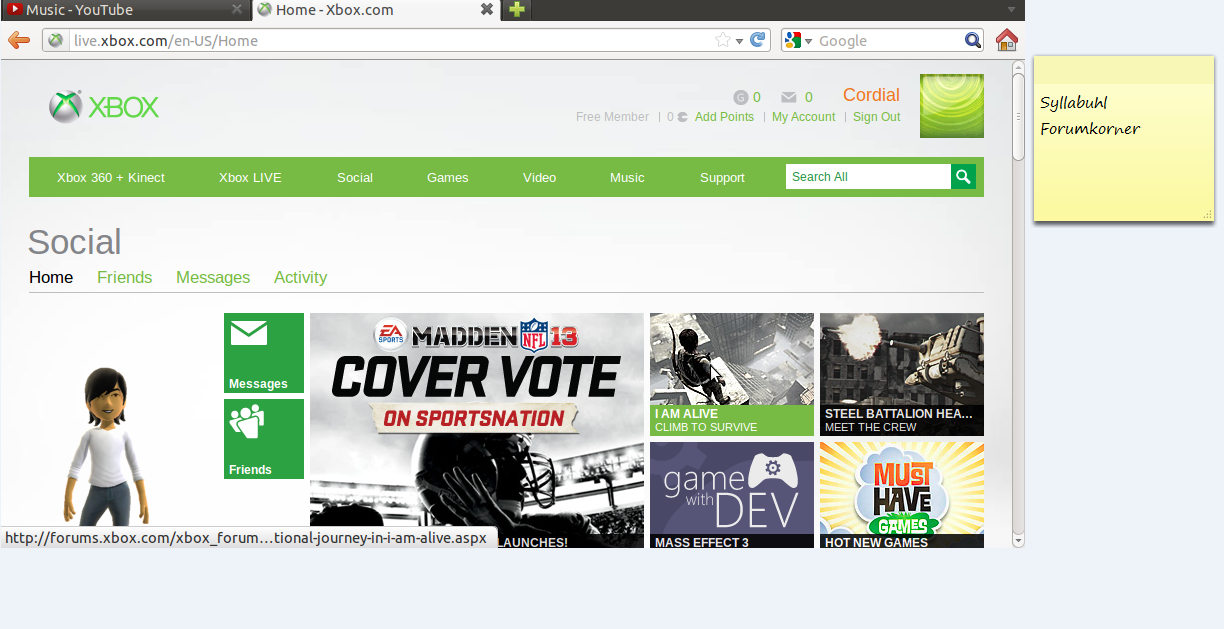Click the site identity globe icon
1224x629 pixels.
pos(56,40)
